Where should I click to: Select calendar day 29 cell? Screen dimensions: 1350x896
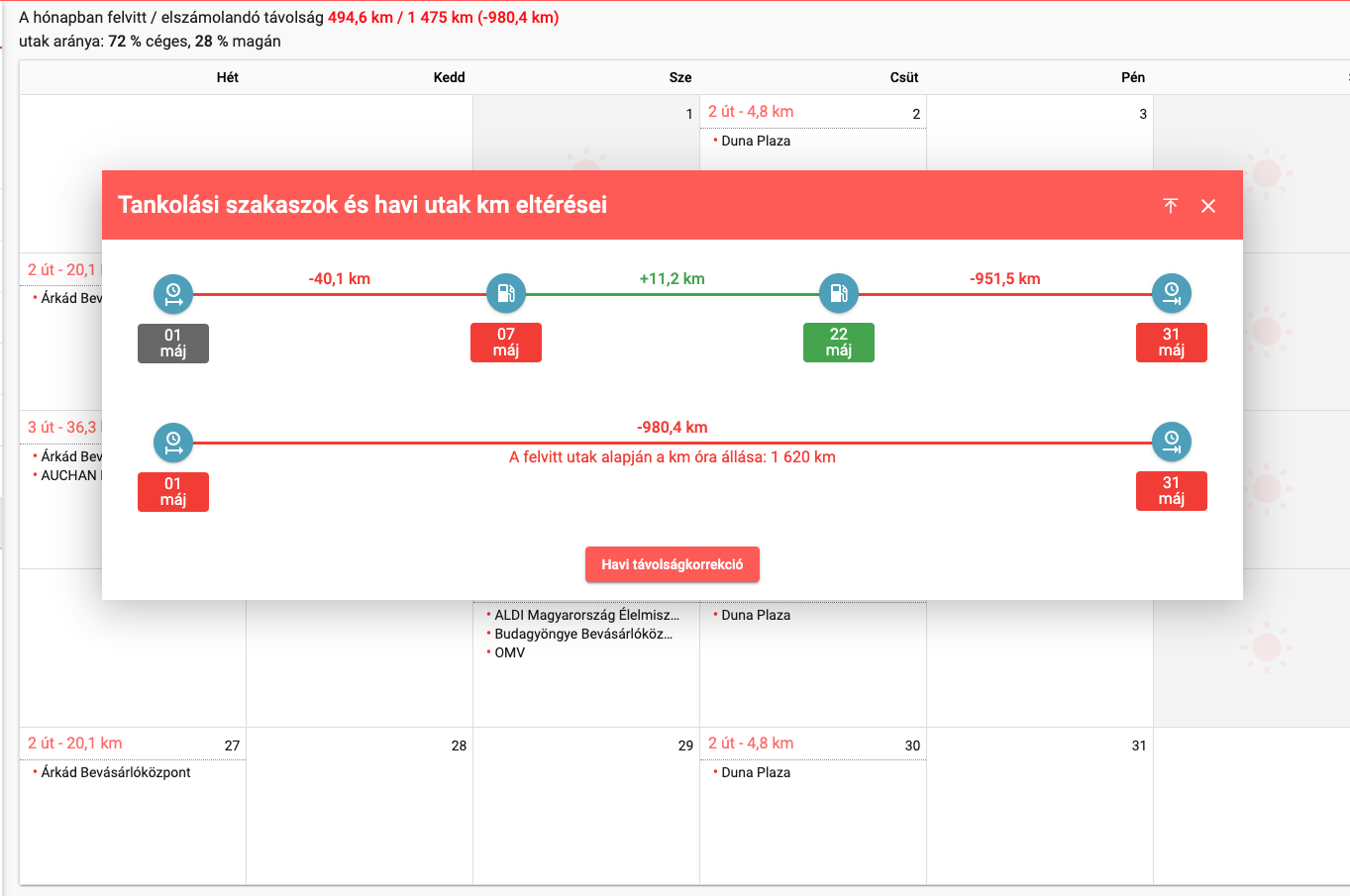(x=586, y=806)
